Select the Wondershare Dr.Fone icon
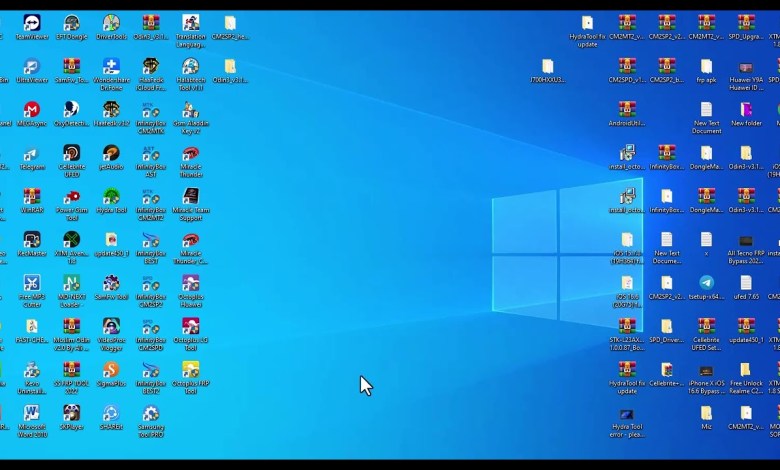Screen dimensions: 780x470 pyautogui.click(x=111, y=67)
